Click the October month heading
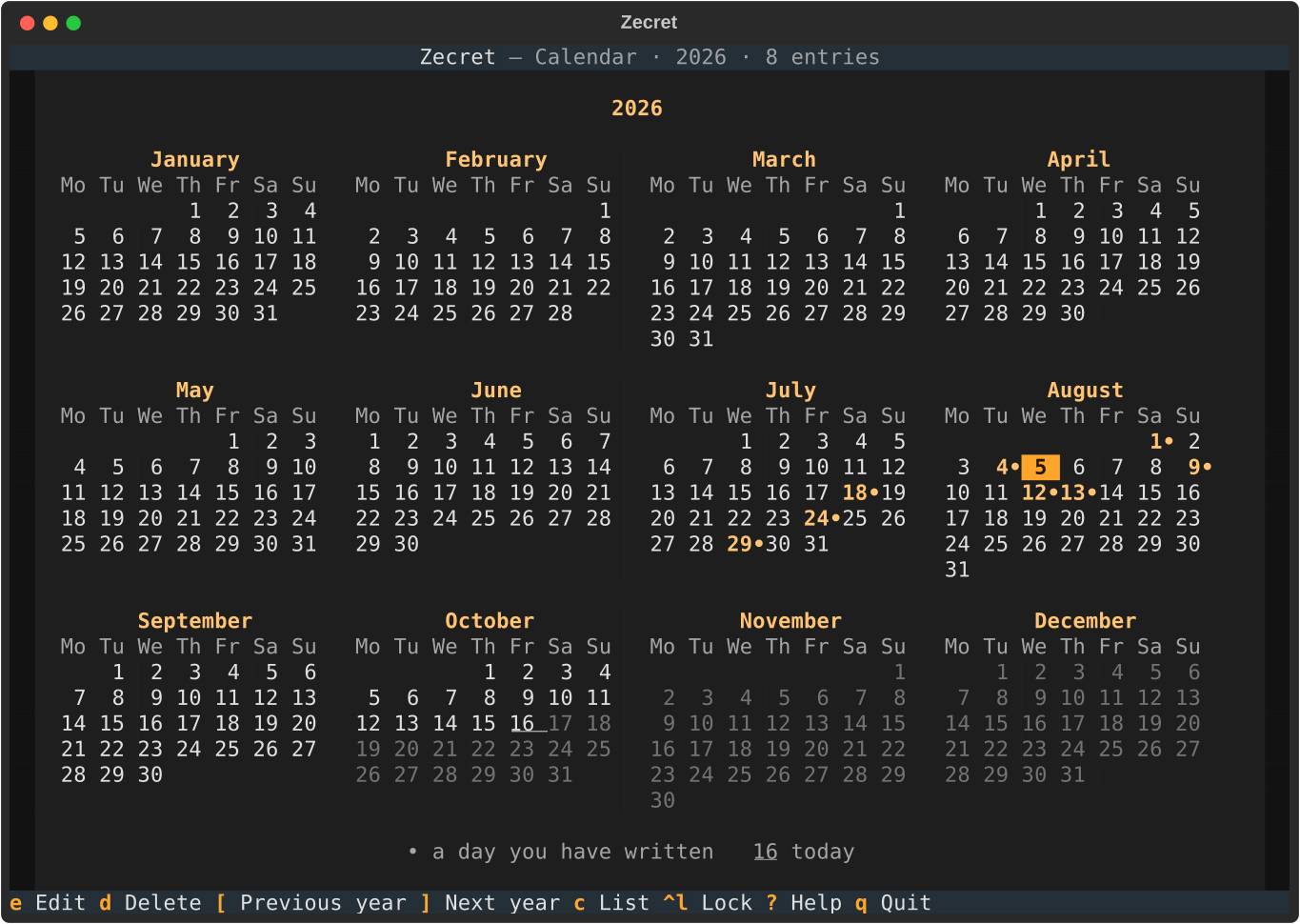This screenshot has height=924, width=1300. [490, 620]
